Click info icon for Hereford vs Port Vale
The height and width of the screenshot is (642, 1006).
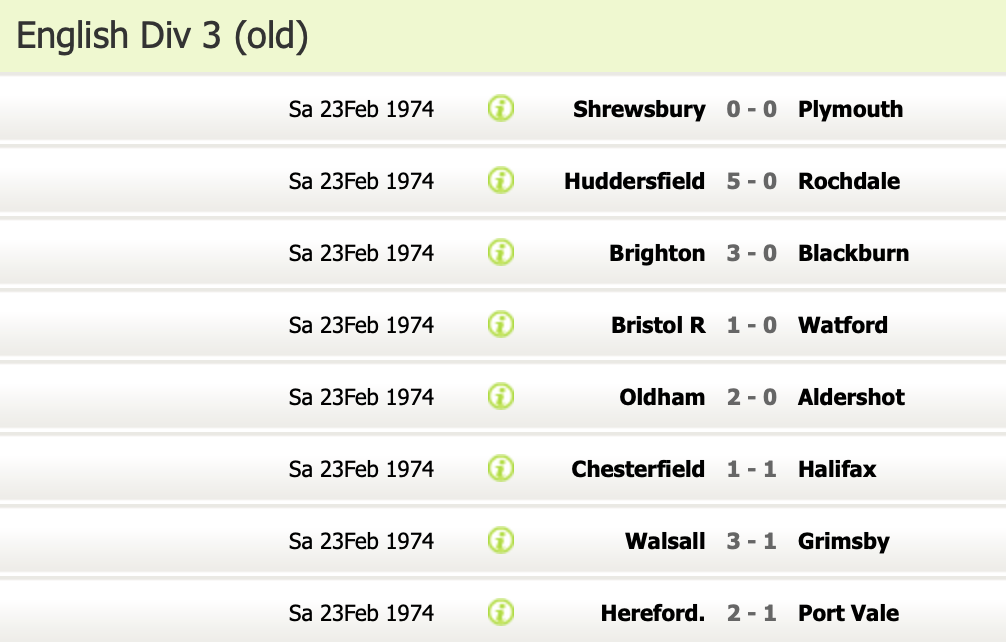pos(501,613)
